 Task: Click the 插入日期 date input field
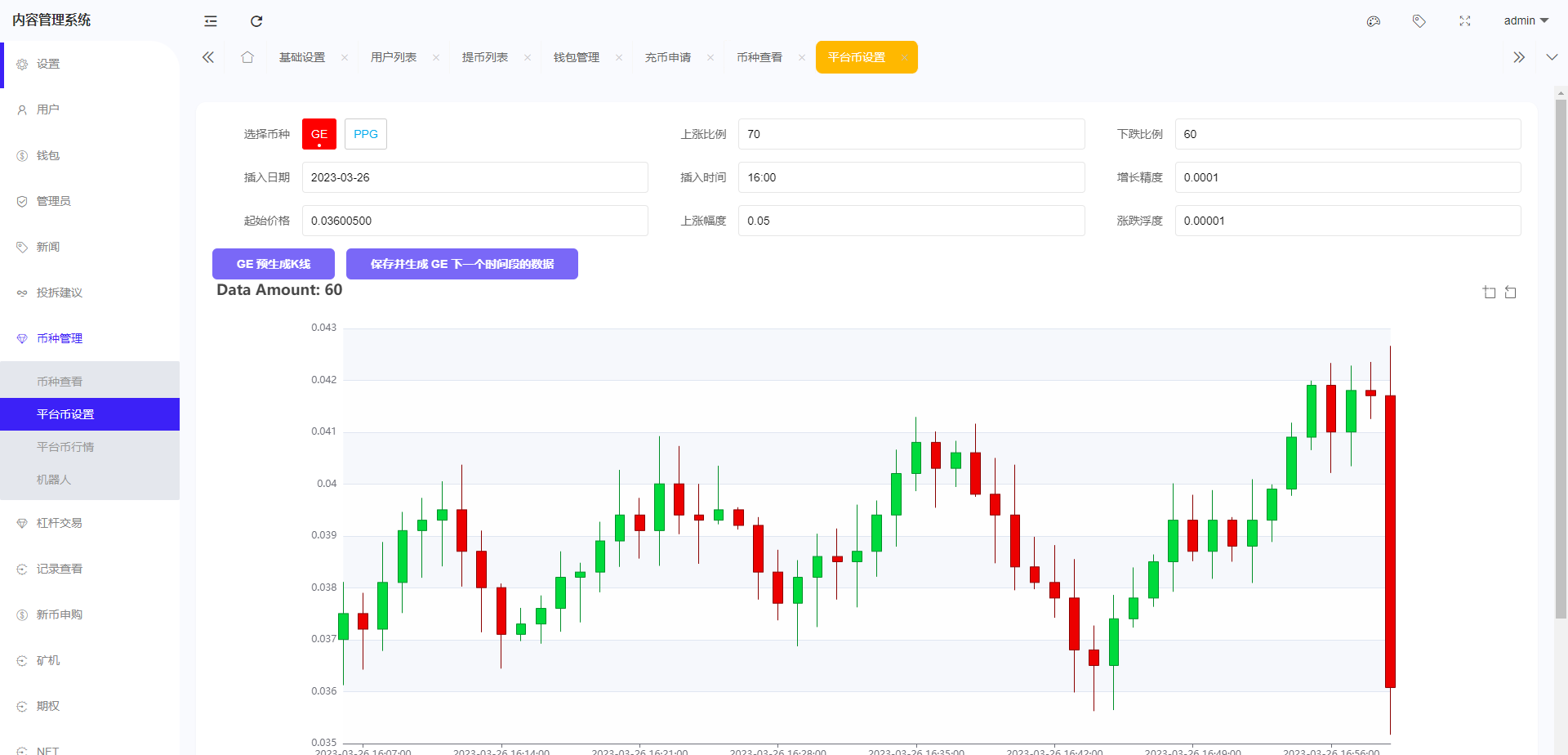474,177
